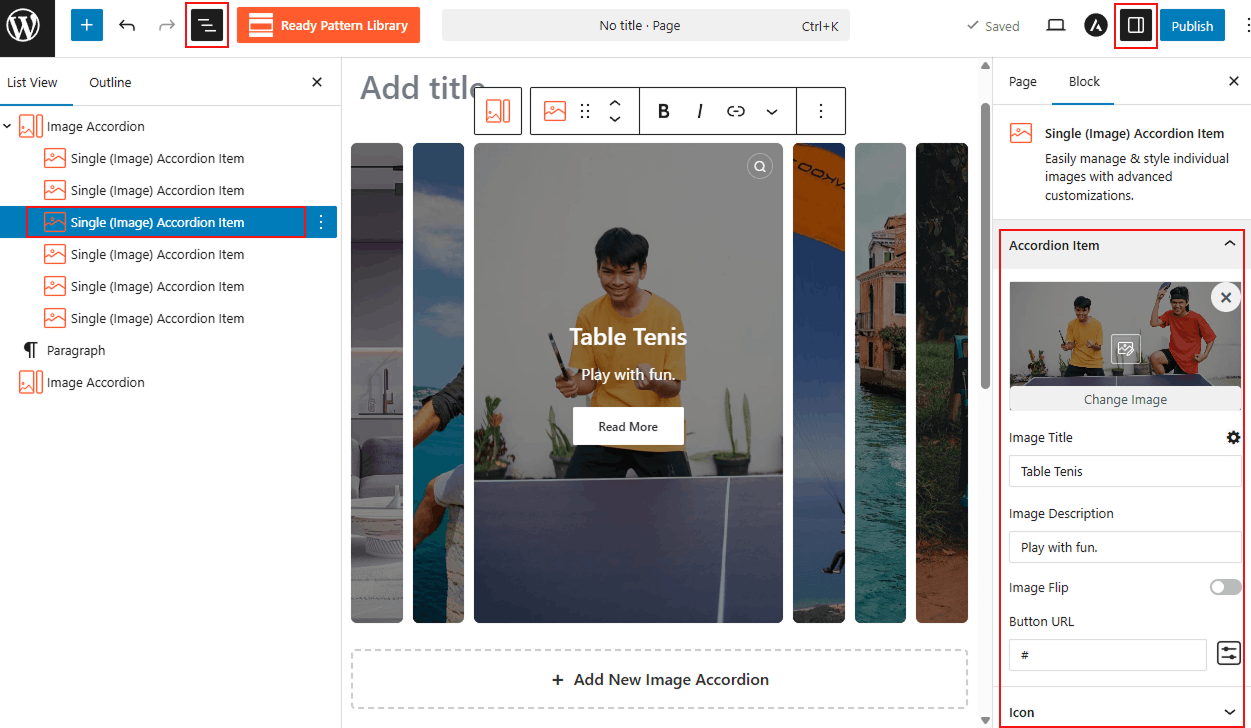Image resolution: width=1251 pixels, height=728 pixels.
Task: Open the block inserter plus button
Action: (x=87, y=26)
